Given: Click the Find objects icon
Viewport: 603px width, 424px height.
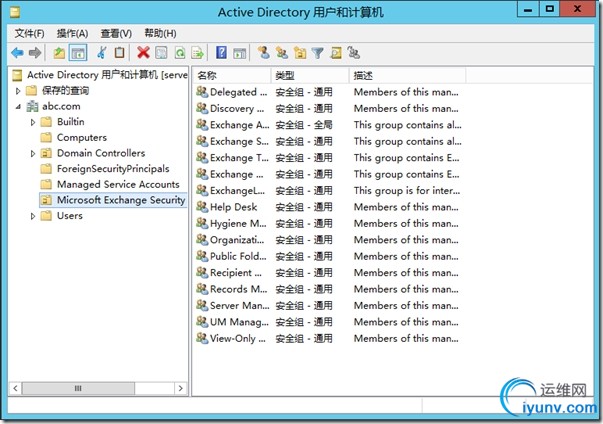Looking at the screenshot, I should click(336, 53).
